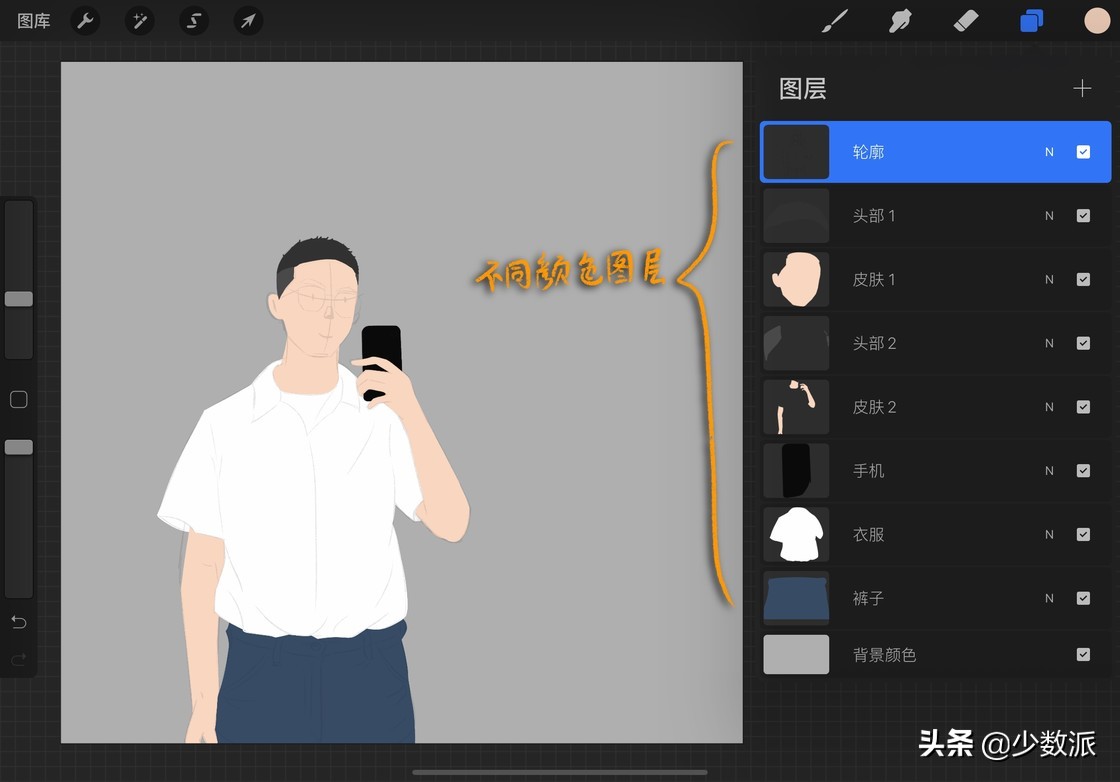
Task: Disable visibility of the 背景颜色 layer
Action: (x=1083, y=654)
